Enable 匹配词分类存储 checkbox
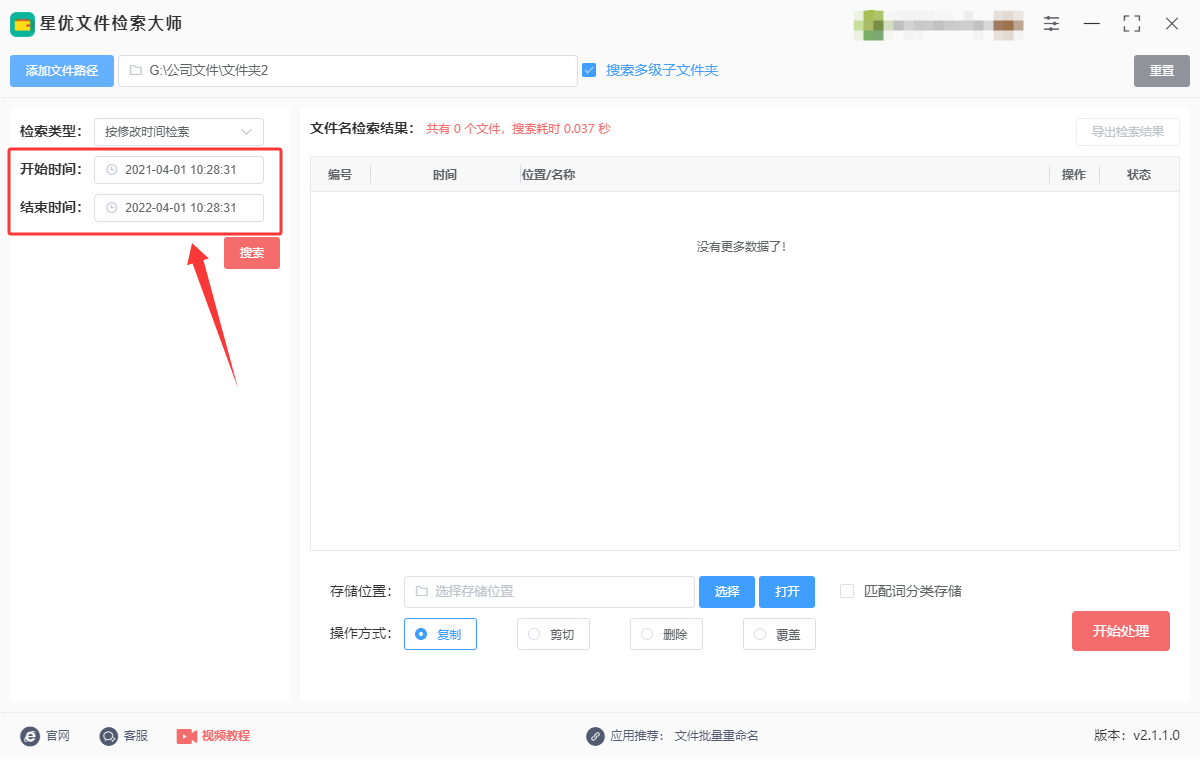This screenshot has height=760, width=1200. (x=847, y=591)
